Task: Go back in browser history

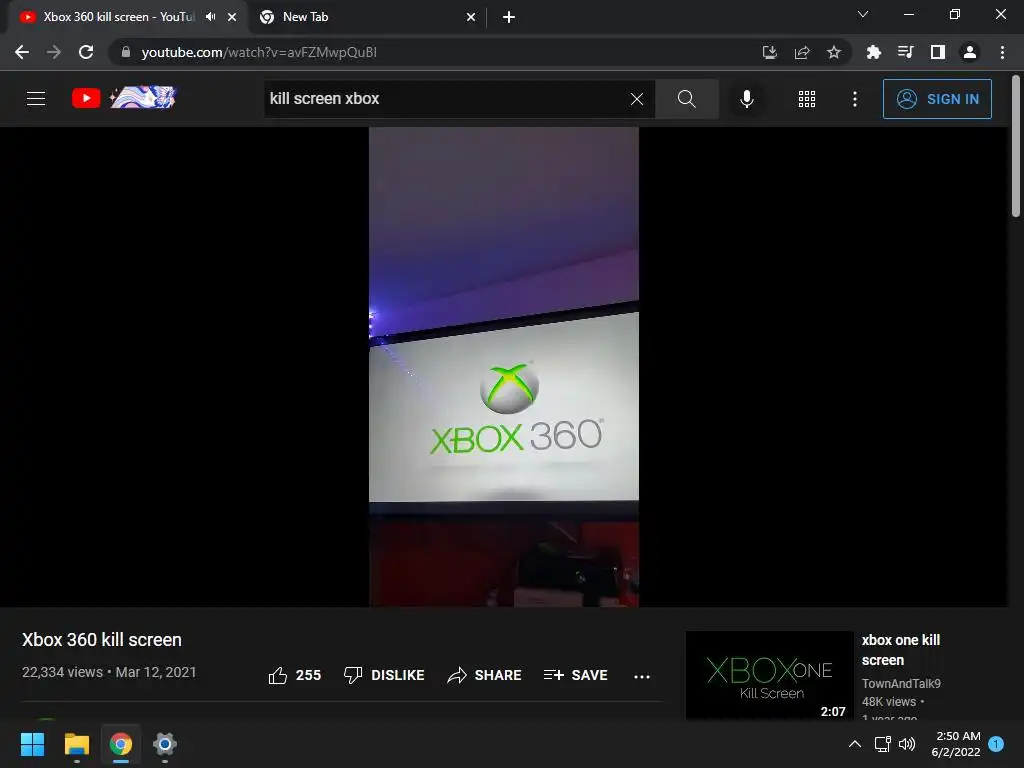Action: tap(22, 52)
